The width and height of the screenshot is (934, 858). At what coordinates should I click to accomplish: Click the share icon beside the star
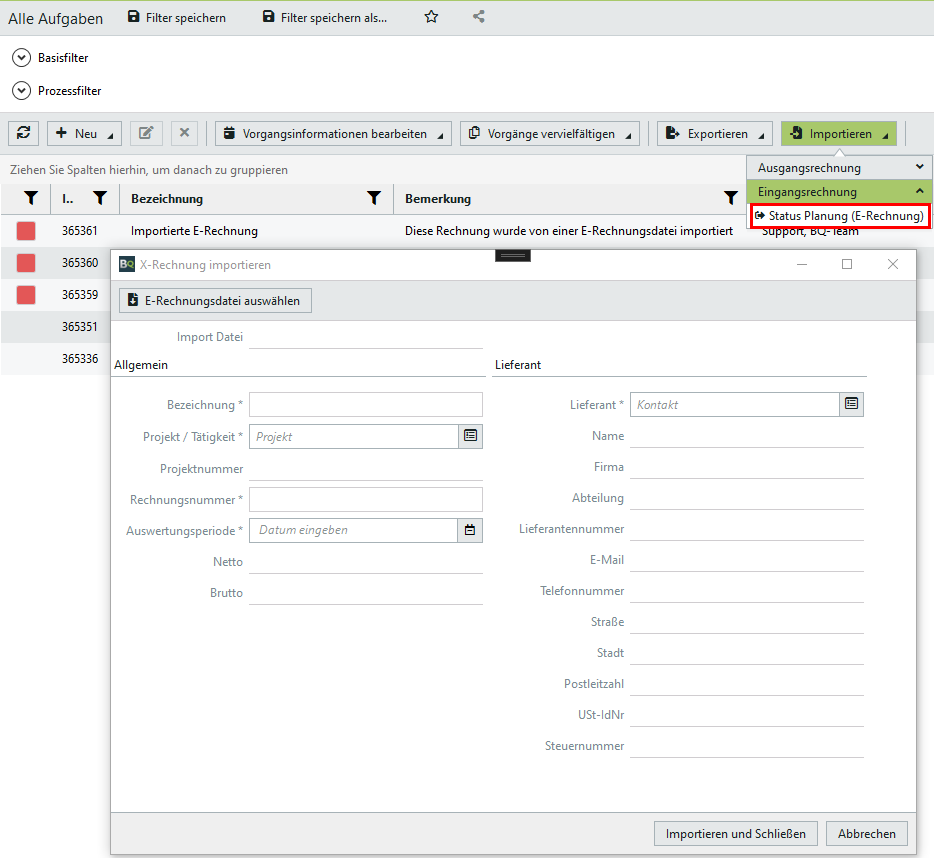coord(479,17)
